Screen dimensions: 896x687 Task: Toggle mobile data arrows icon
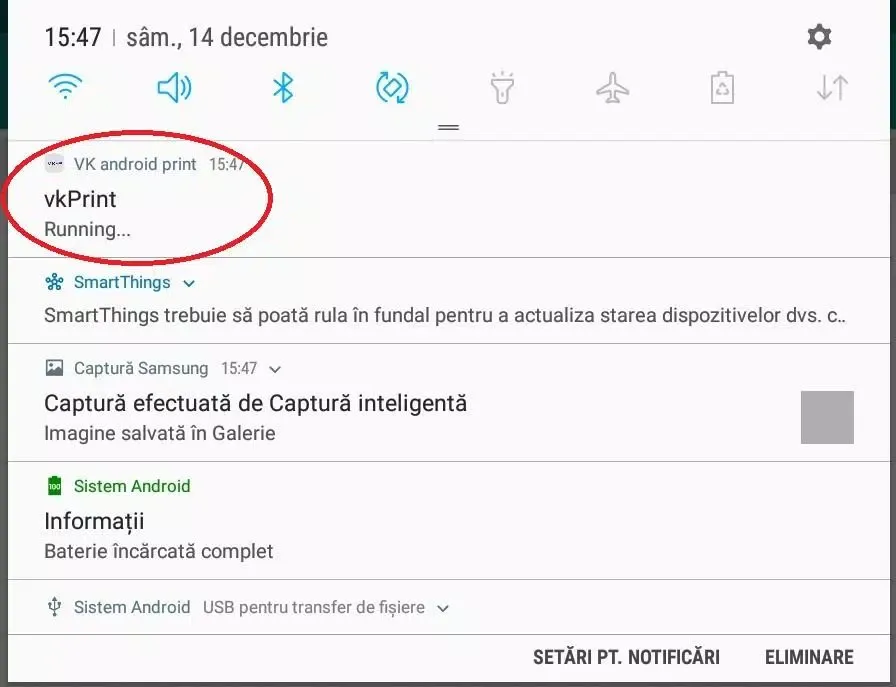[832, 88]
